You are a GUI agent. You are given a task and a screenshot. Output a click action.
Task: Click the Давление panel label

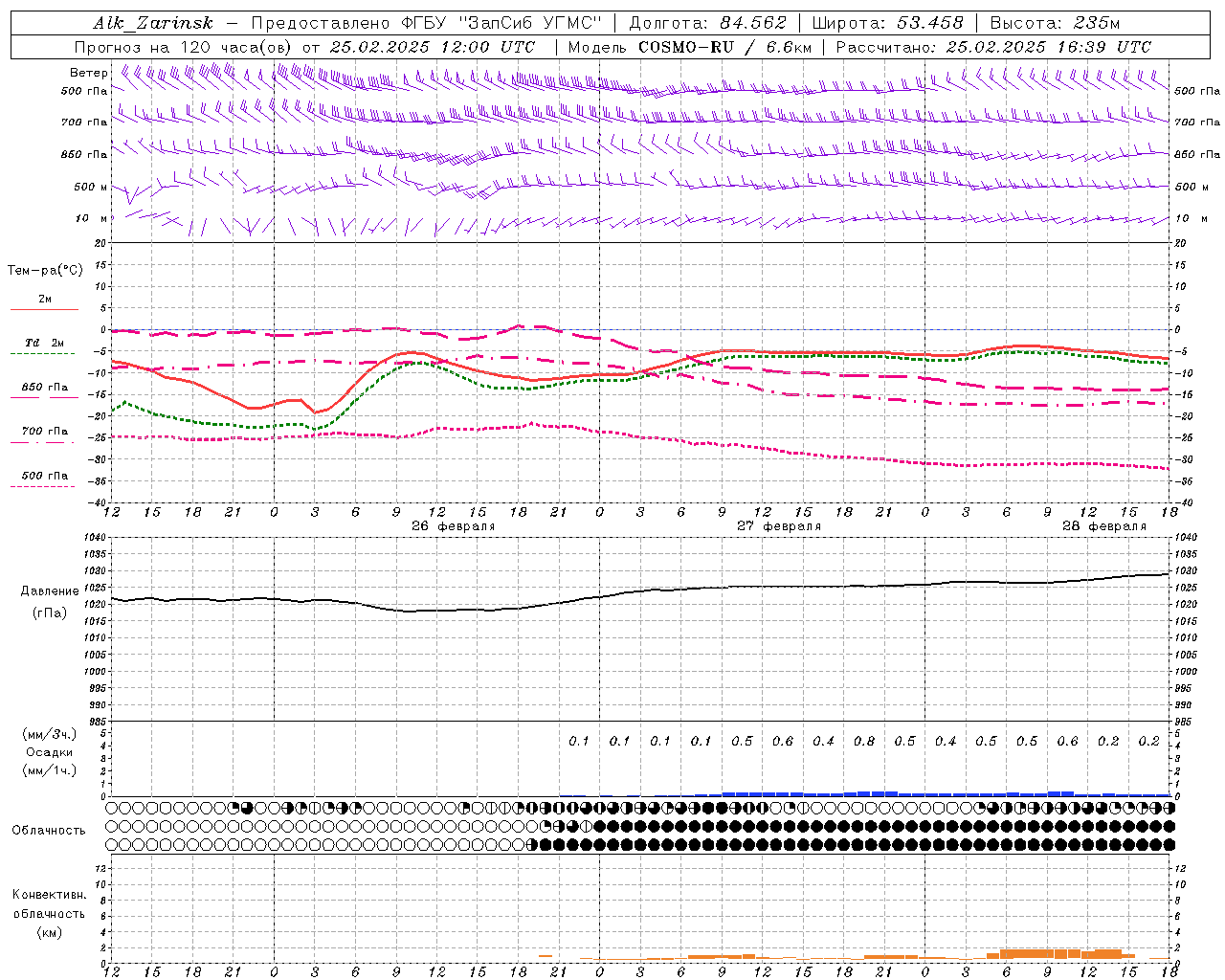[x=50, y=591]
